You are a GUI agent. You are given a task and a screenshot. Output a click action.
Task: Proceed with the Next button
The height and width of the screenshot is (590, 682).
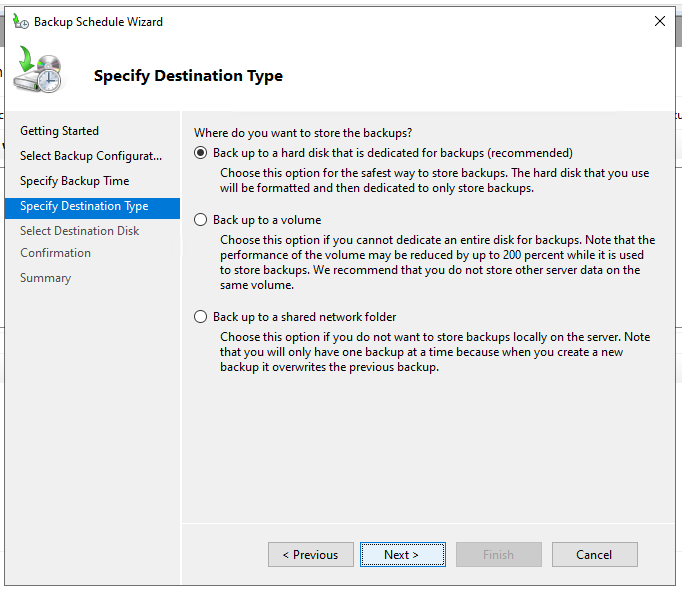401,555
